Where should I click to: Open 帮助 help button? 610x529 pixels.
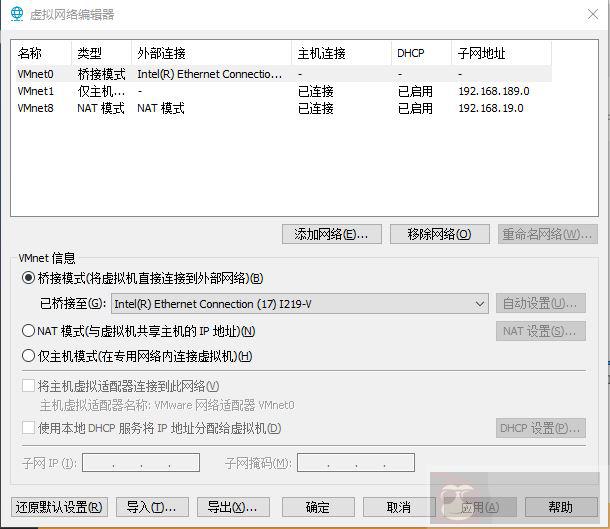pyautogui.click(x=561, y=507)
